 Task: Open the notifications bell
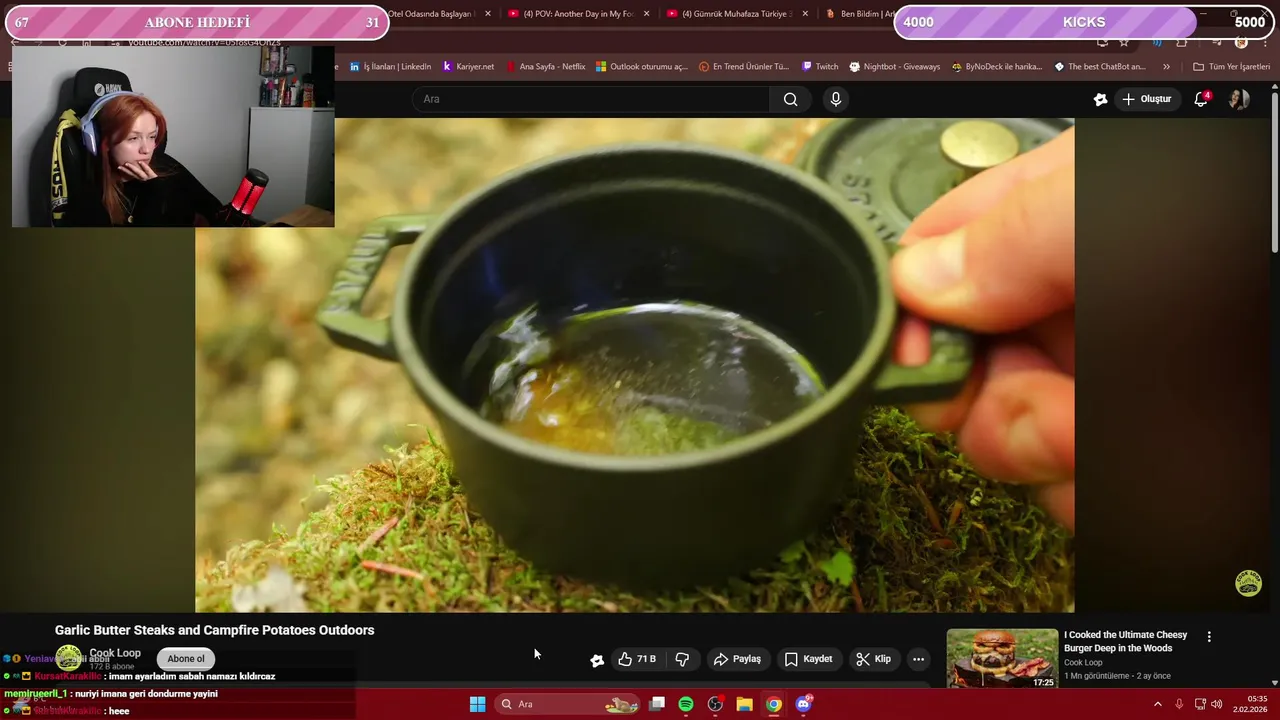(x=1201, y=99)
